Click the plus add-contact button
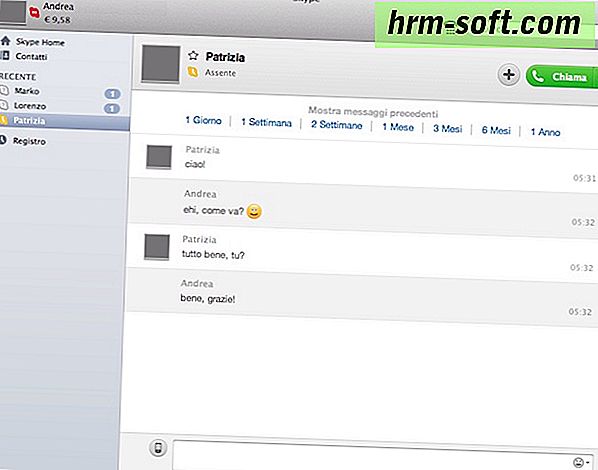 pos(508,75)
